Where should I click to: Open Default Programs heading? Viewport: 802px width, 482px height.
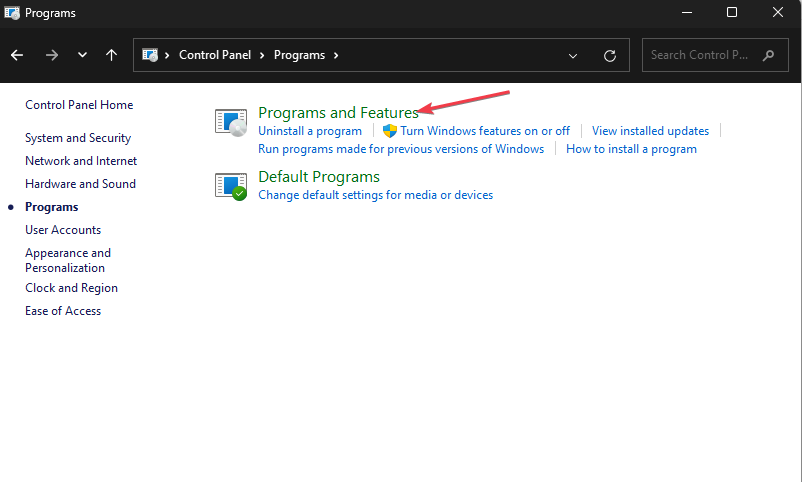[319, 177]
